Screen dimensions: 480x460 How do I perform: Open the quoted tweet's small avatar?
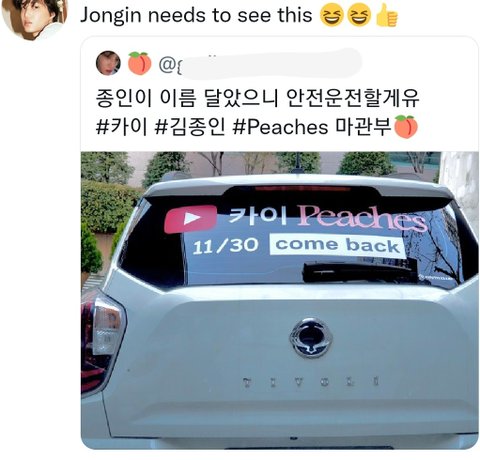point(108,63)
